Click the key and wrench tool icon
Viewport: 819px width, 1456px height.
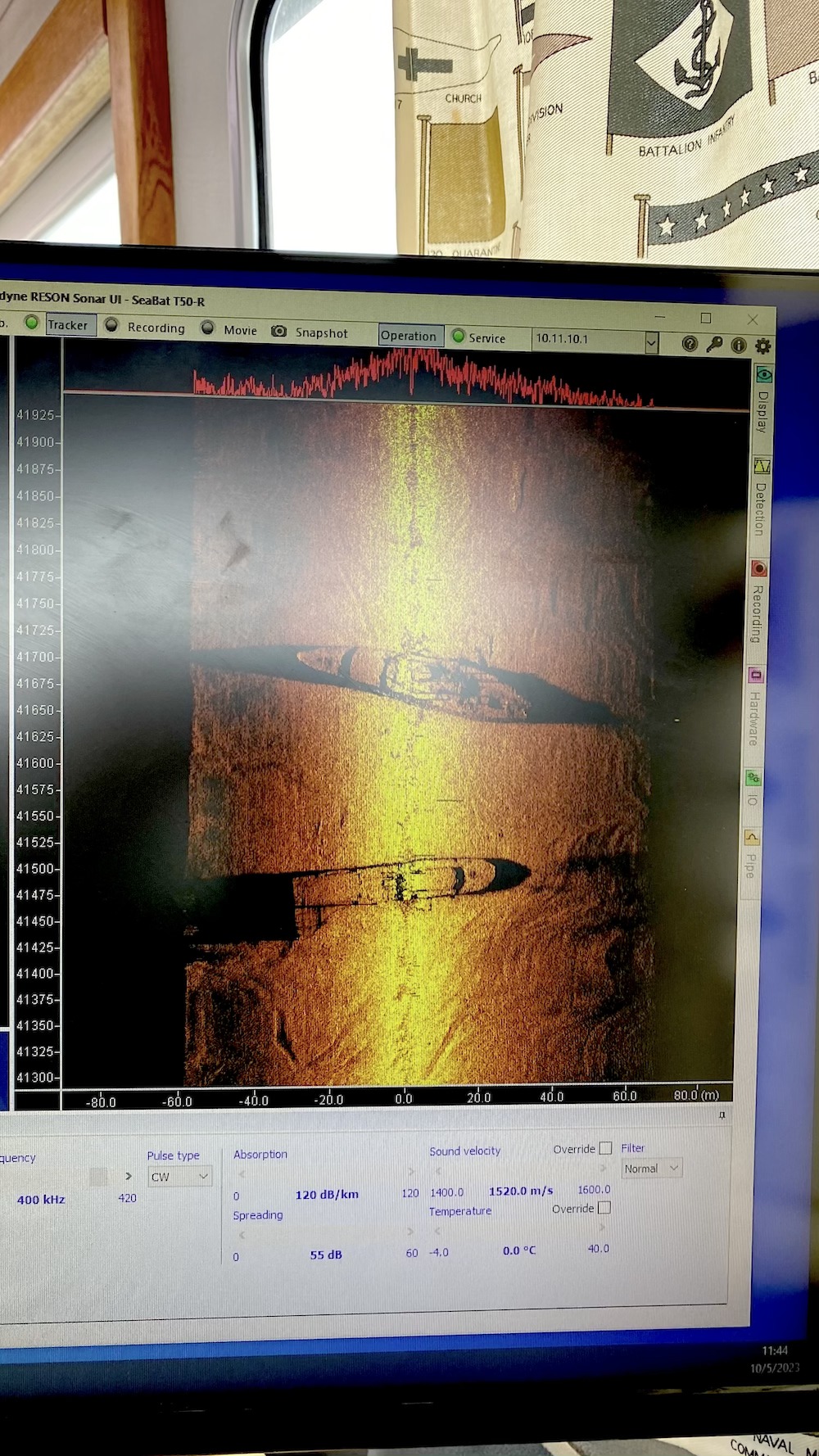(x=714, y=344)
